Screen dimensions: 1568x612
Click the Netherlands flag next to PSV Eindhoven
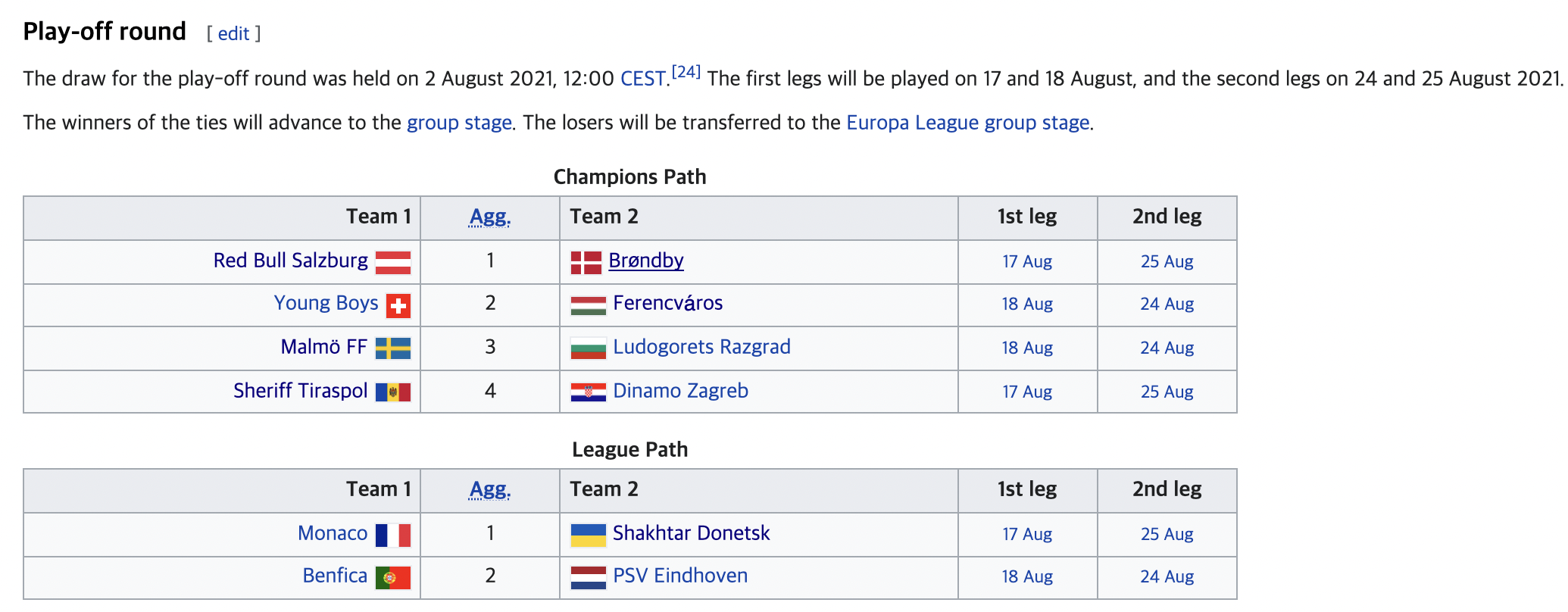(x=588, y=577)
